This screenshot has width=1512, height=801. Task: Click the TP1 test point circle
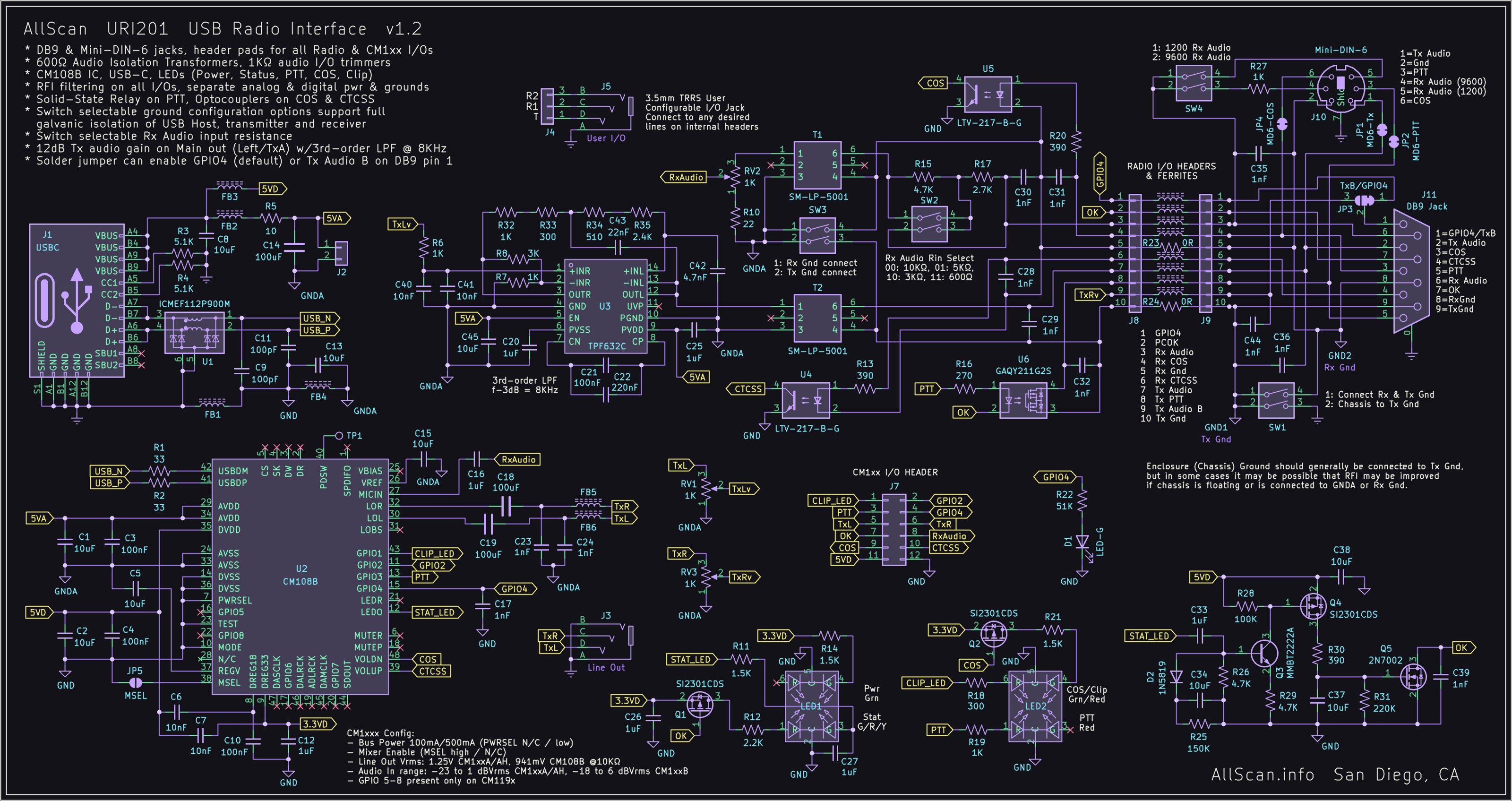[339, 436]
